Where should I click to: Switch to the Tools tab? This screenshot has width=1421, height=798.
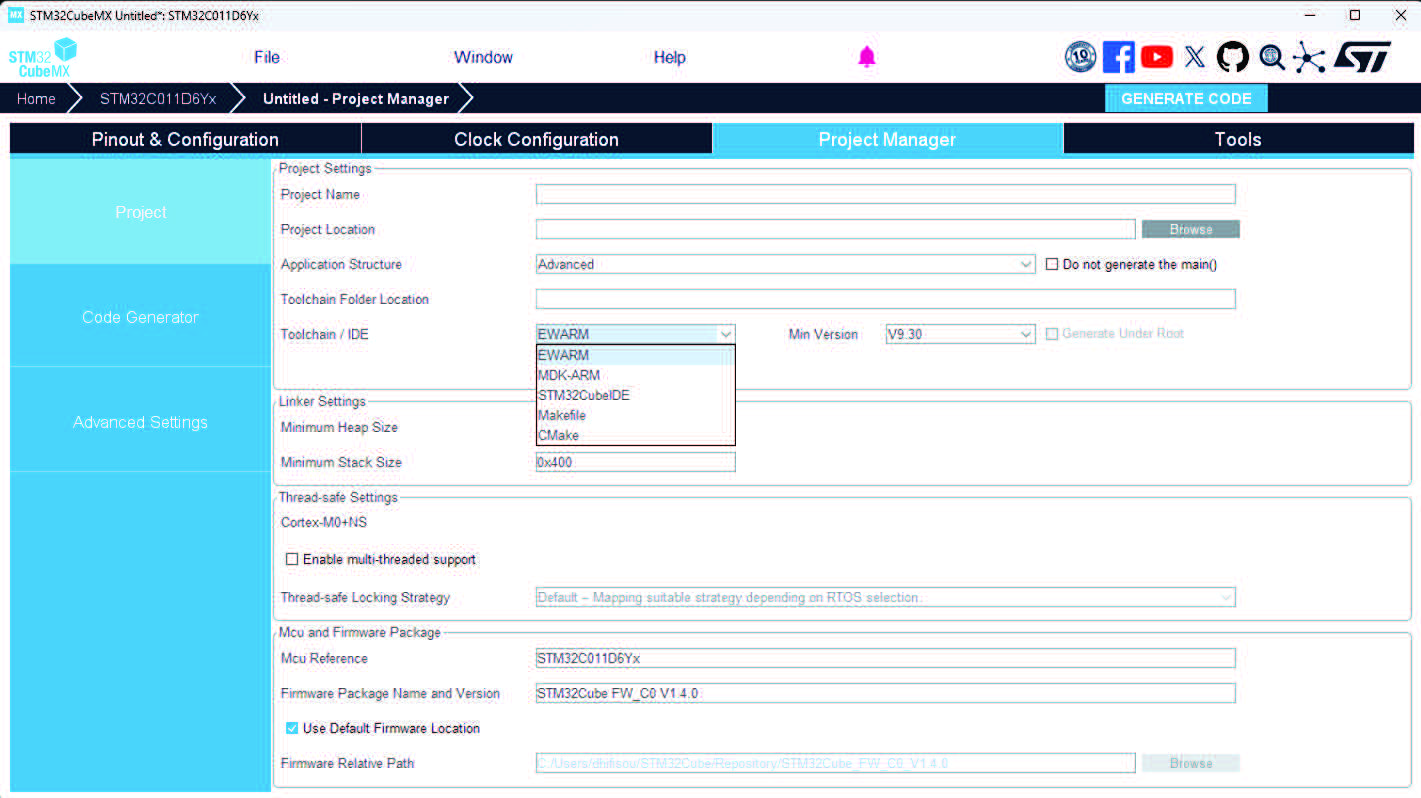click(x=1238, y=139)
